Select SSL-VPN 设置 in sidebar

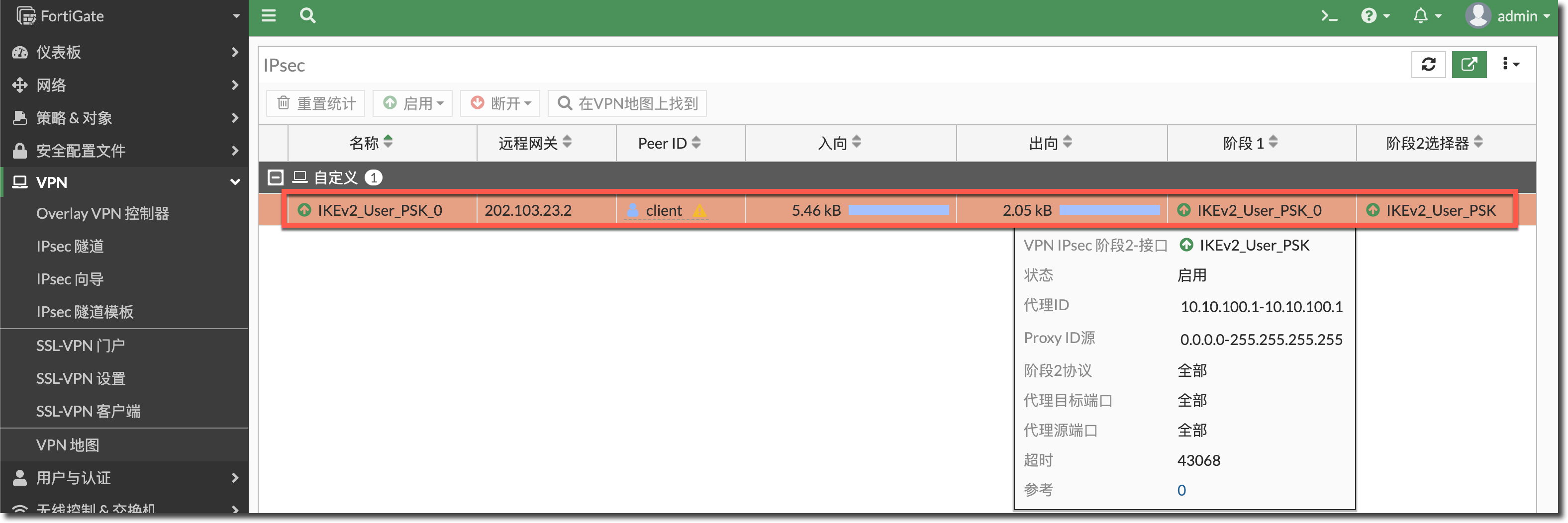tap(81, 378)
